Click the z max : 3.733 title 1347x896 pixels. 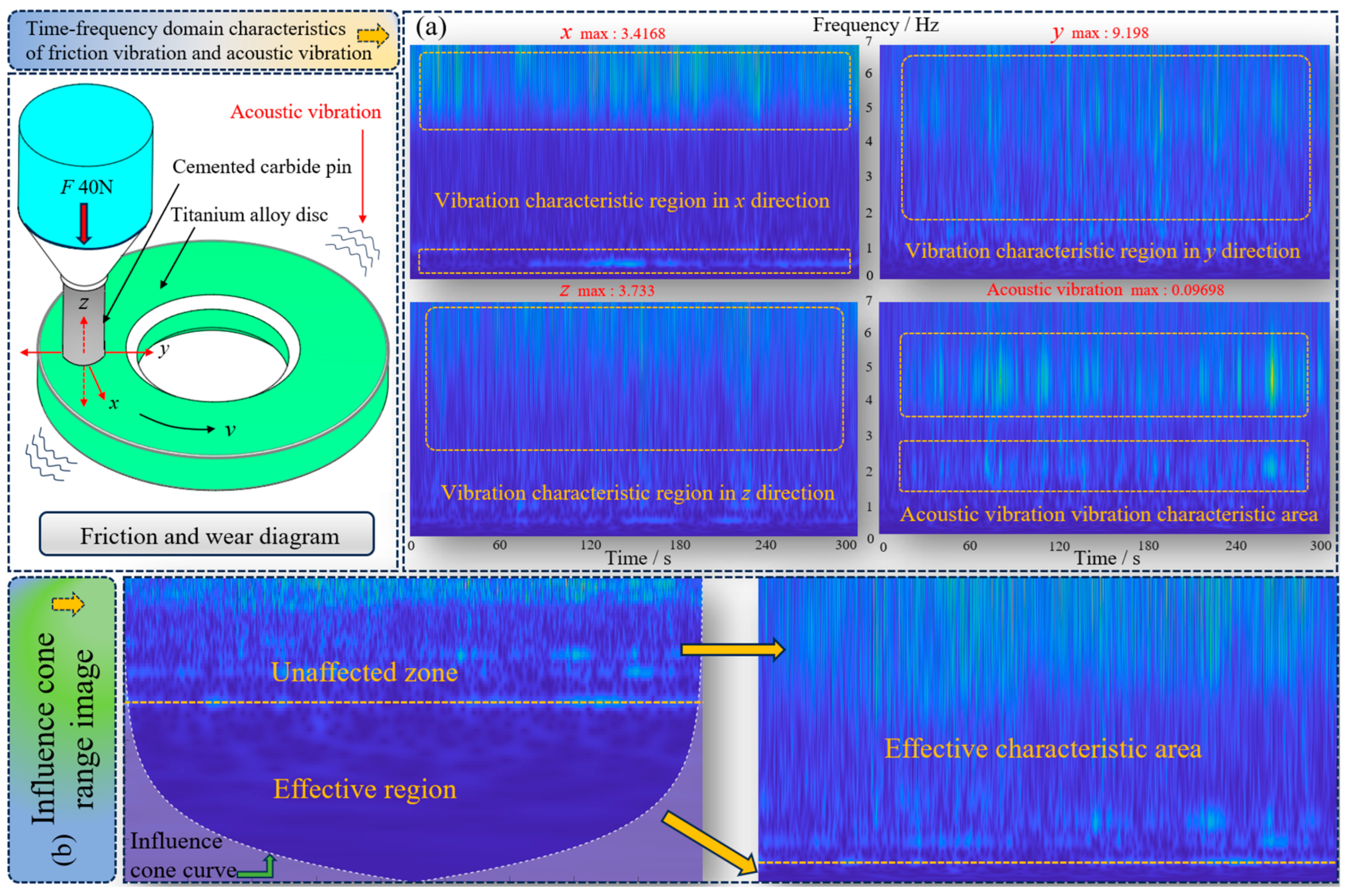click(606, 291)
